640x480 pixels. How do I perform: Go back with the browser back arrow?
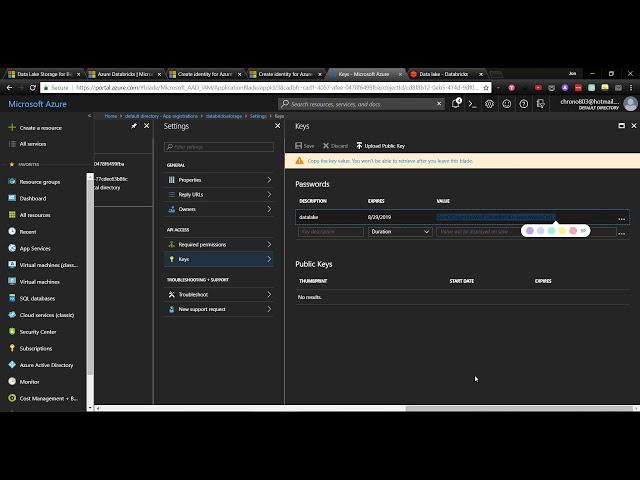click(x=9, y=87)
